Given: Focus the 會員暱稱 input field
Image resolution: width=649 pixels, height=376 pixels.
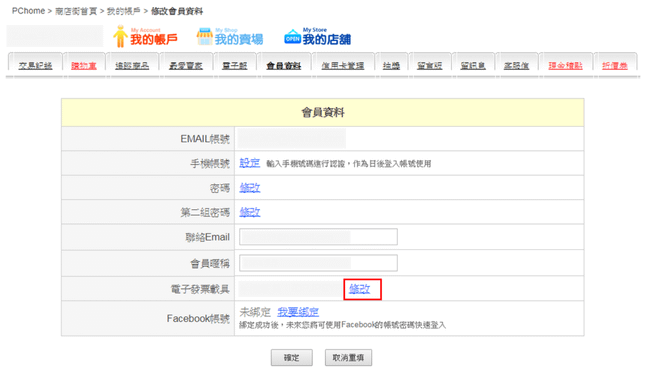Looking at the screenshot, I should (318, 263).
